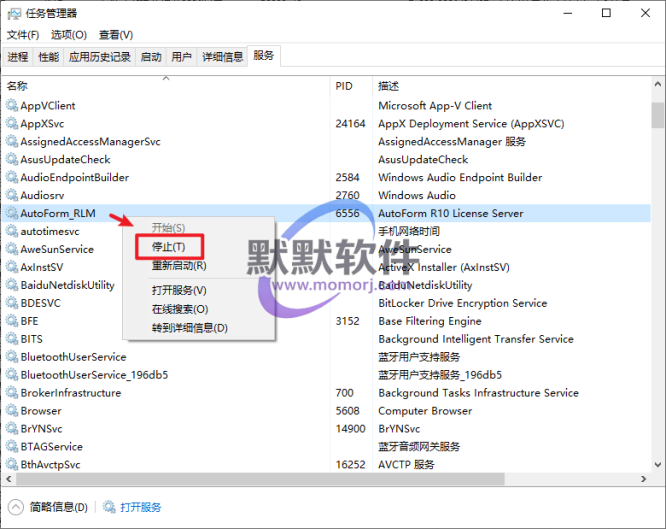Sort services by 名称 column header
Screen dimensions: 666x529
[x=18, y=87]
